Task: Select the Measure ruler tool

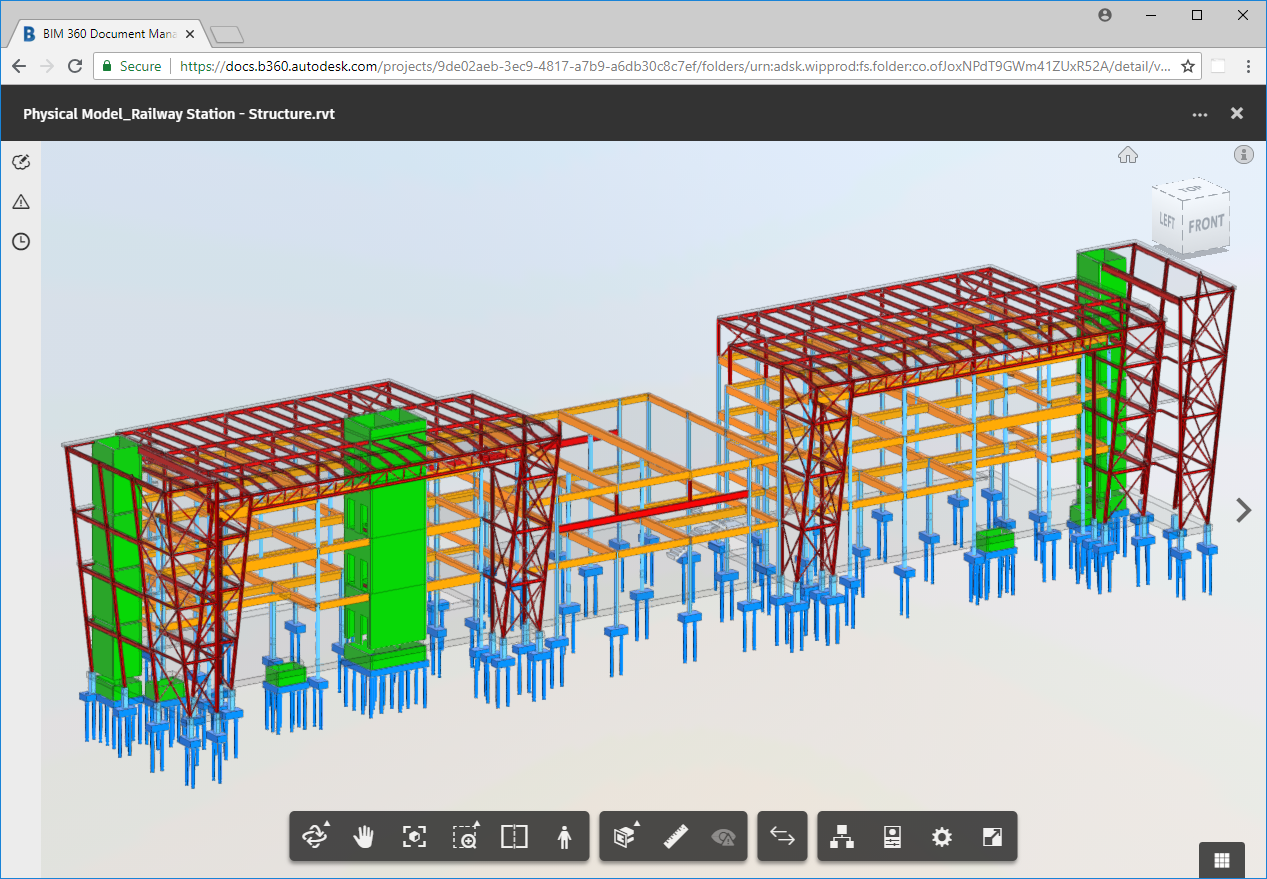Action: pos(676,837)
